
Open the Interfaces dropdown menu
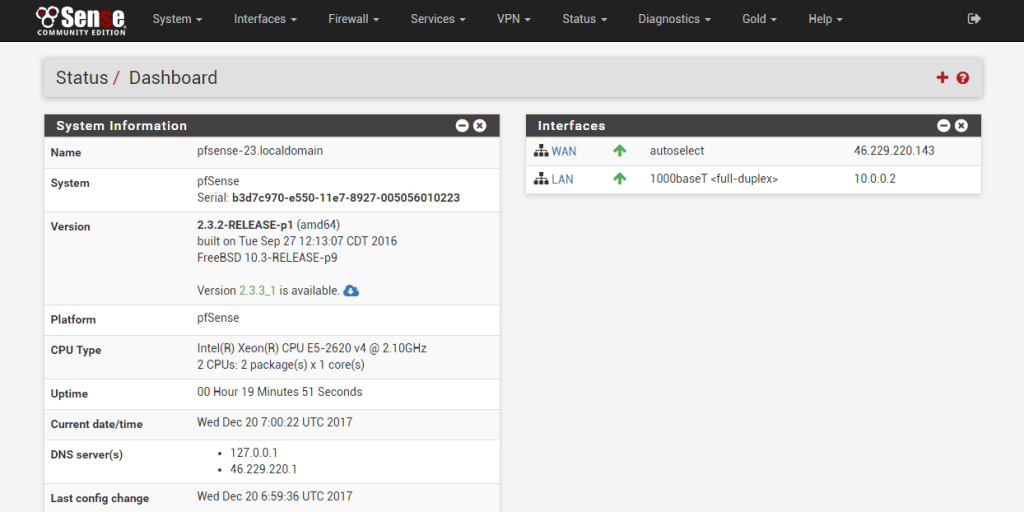pos(265,20)
